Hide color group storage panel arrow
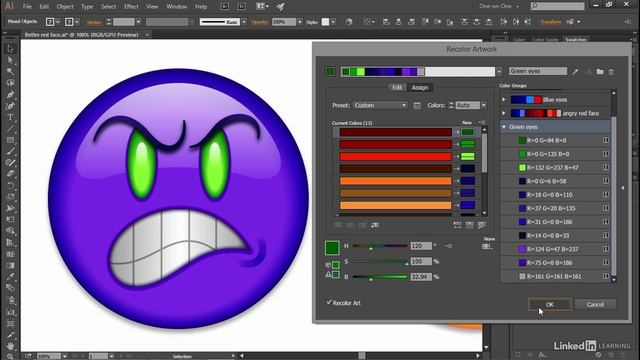640x360 pixels. (623, 188)
